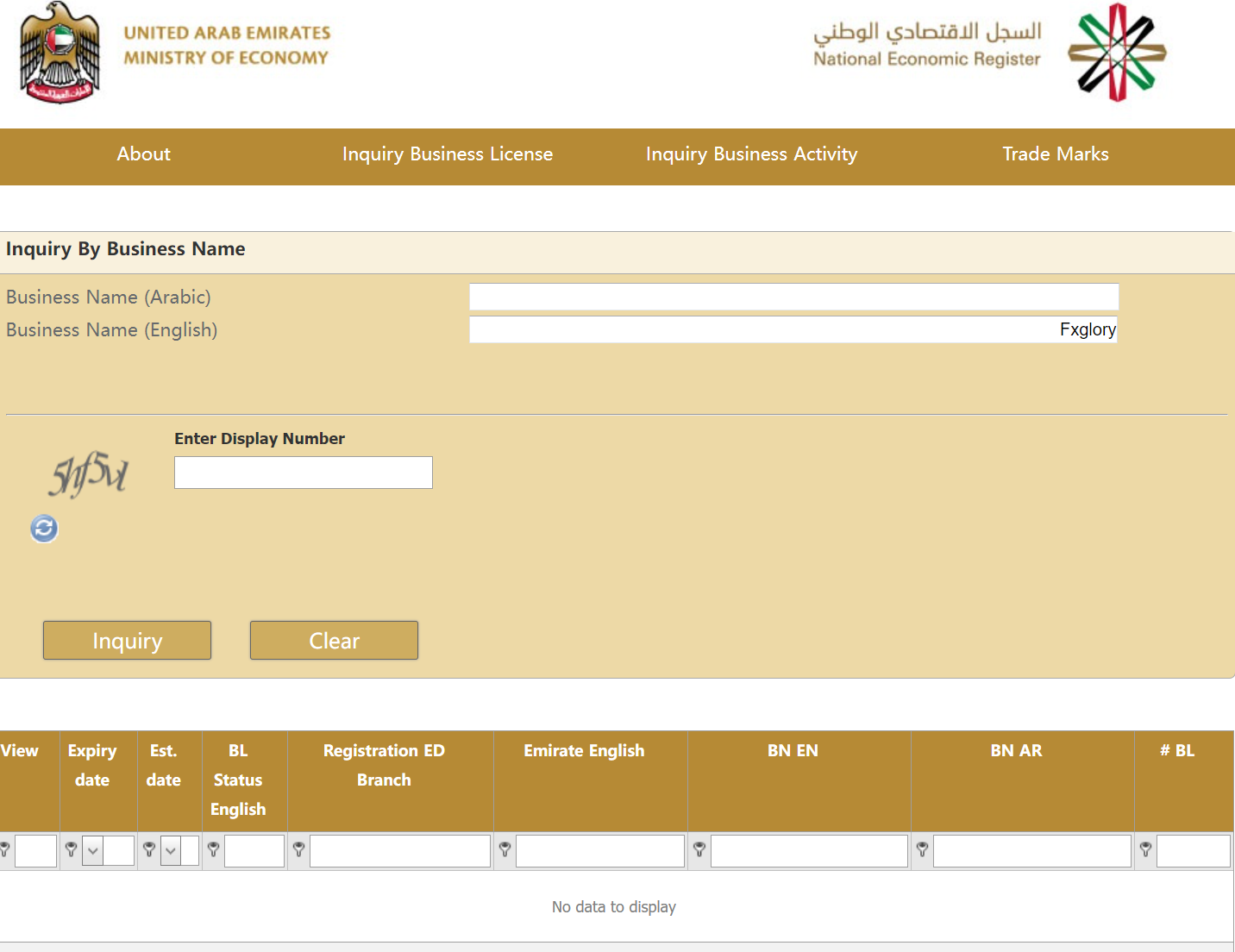Open Inquiry Business Activity menu
The image size is (1235, 952).
[x=752, y=154]
